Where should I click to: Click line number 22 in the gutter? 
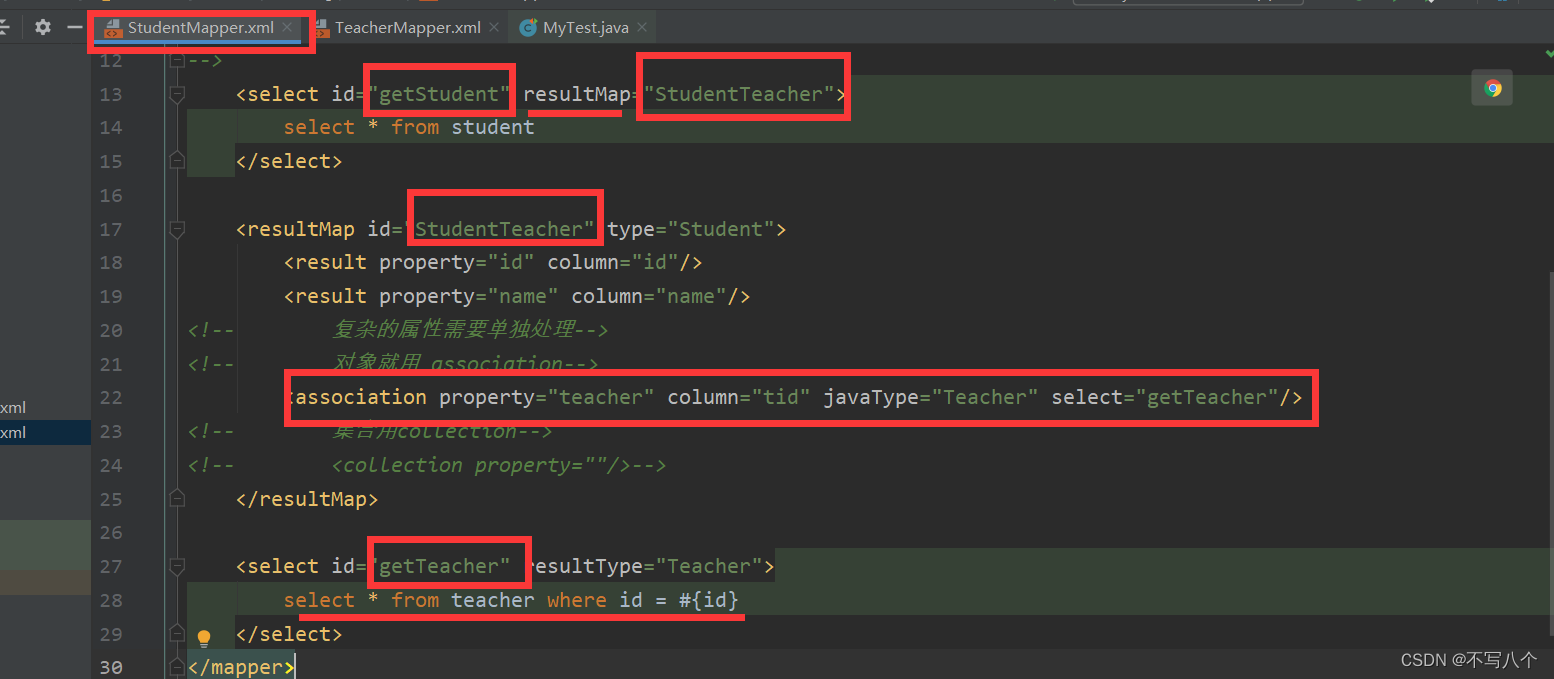110,397
